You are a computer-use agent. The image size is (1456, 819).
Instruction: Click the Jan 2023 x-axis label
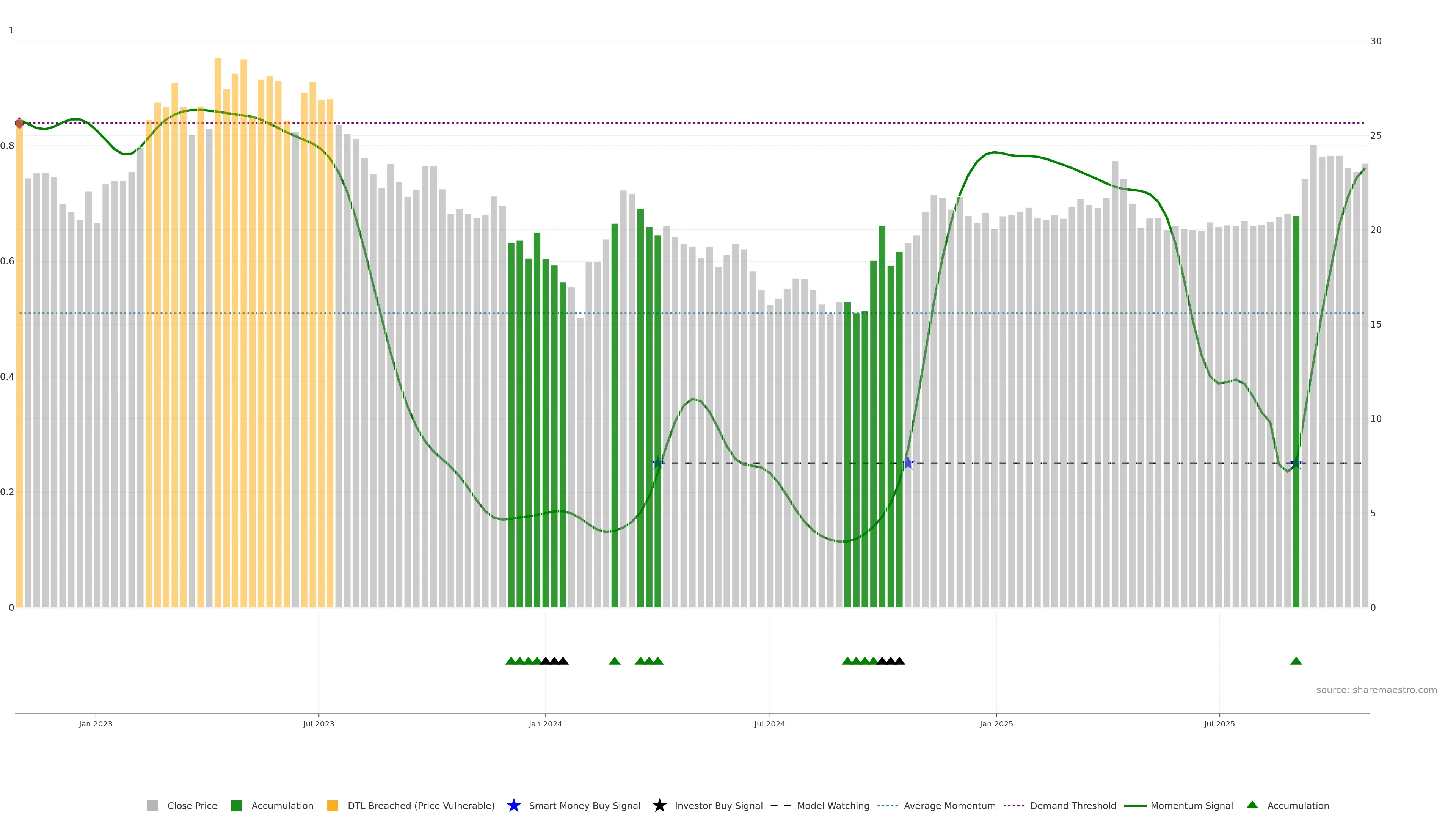coord(96,724)
